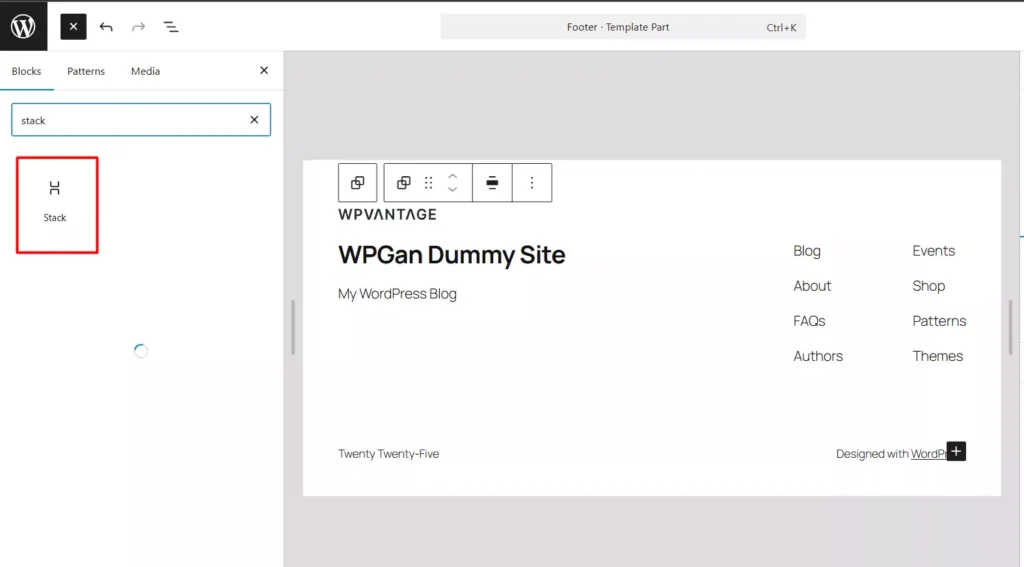Undo the last change
The image size is (1024, 567).
[x=106, y=27]
